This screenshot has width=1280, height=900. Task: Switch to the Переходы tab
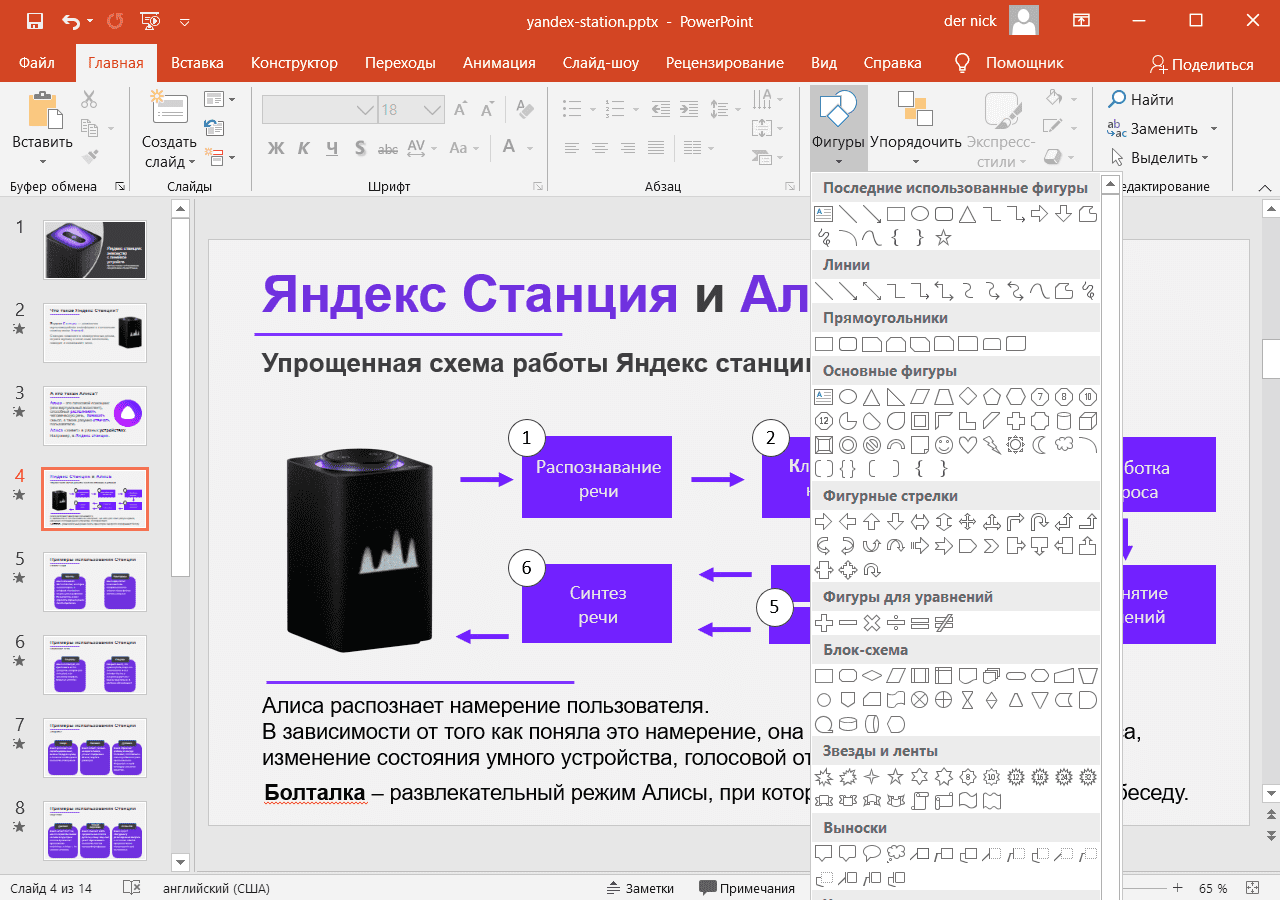click(400, 63)
